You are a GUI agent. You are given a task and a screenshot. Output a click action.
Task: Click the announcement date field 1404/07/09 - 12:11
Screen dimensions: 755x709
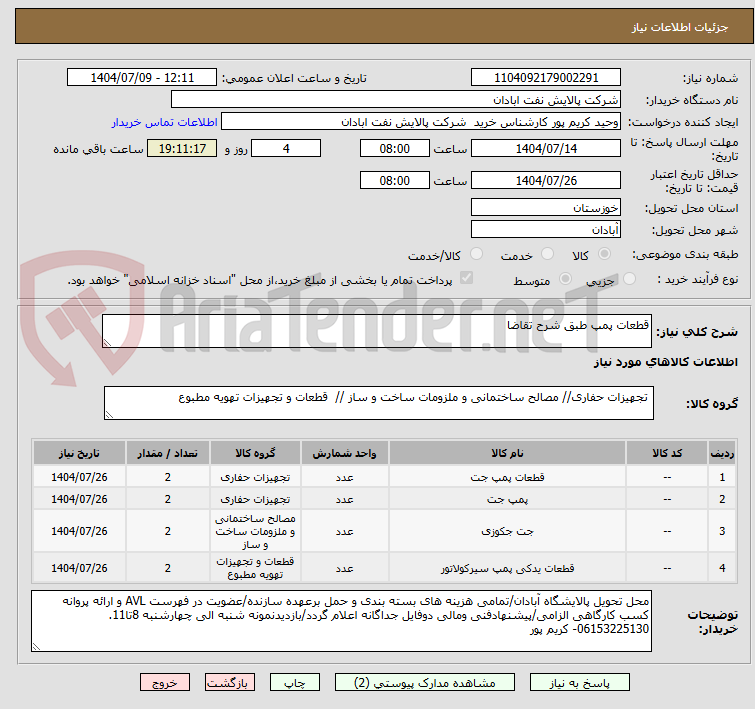(x=142, y=78)
